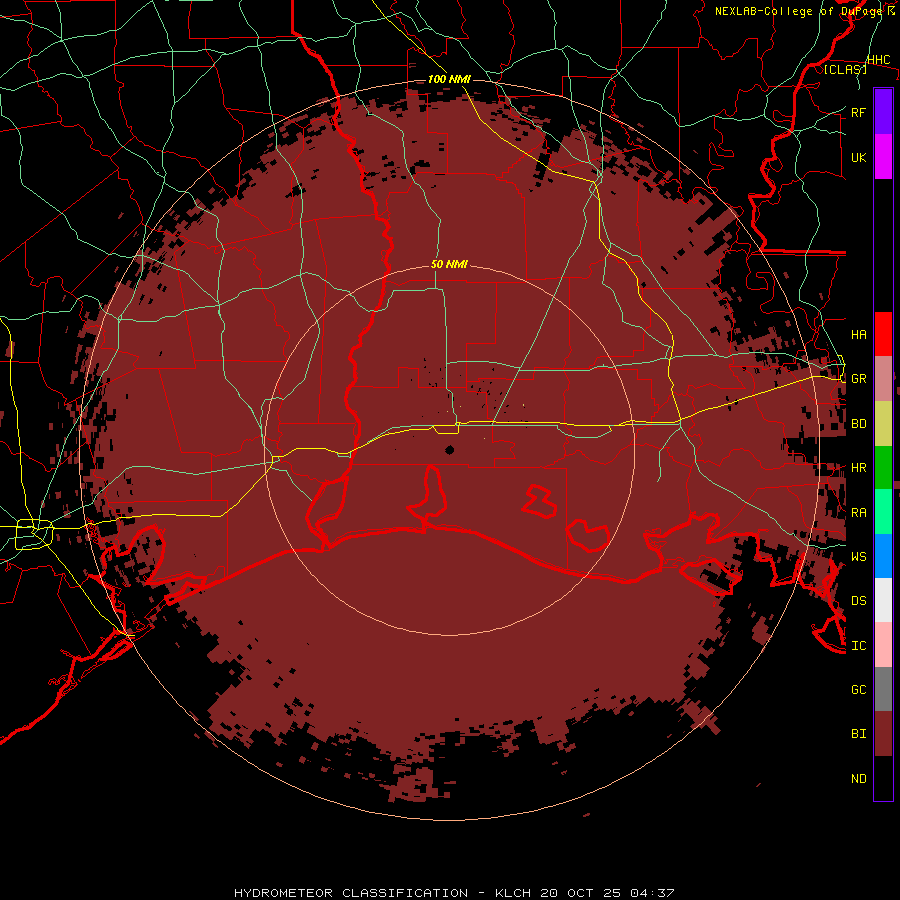900x900 pixels.
Task: Click the HR legend label
Action: [858, 468]
